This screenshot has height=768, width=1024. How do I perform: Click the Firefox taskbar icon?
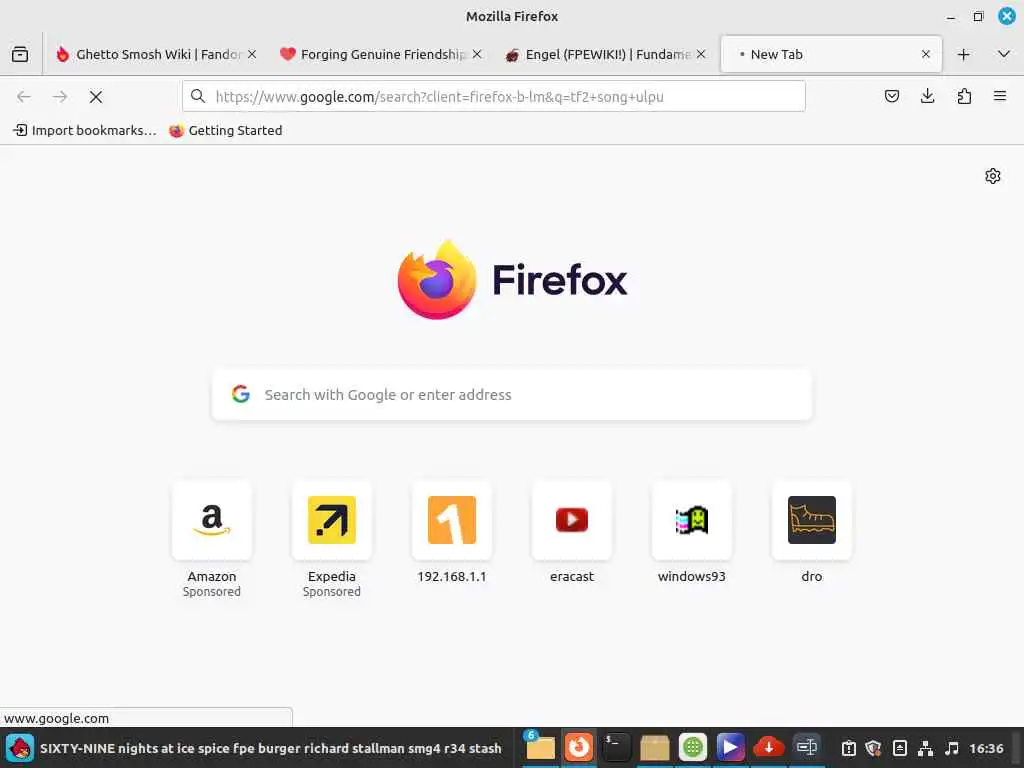pyautogui.click(x=578, y=748)
